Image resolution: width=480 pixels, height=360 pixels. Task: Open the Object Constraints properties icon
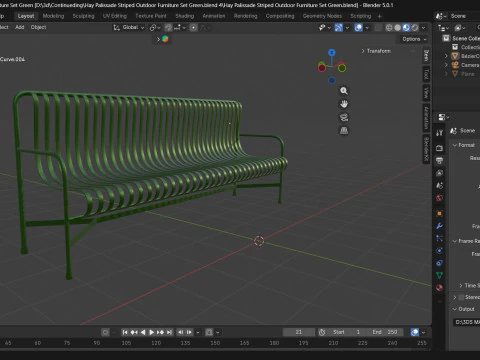click(439, 263)
